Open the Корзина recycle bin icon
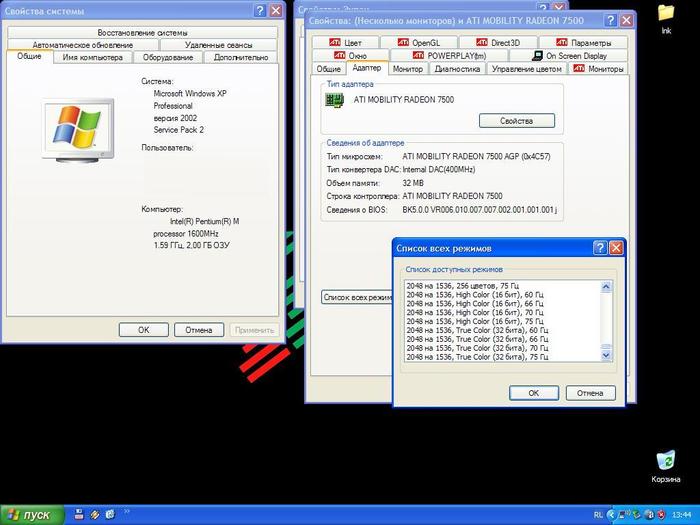This screenshot has width=700, height=525. 665,462
